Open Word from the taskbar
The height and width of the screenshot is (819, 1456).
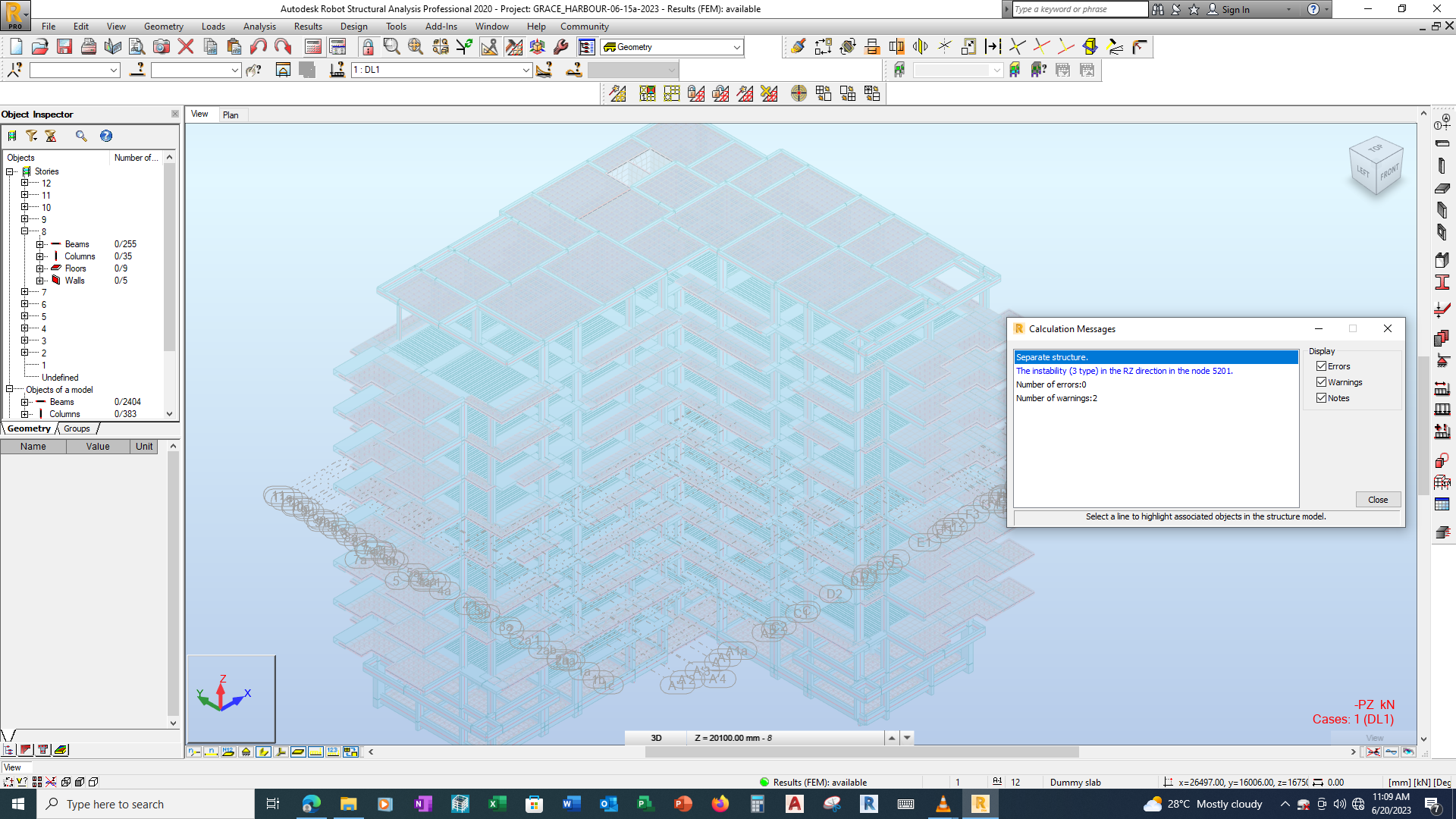coord(571,804)
